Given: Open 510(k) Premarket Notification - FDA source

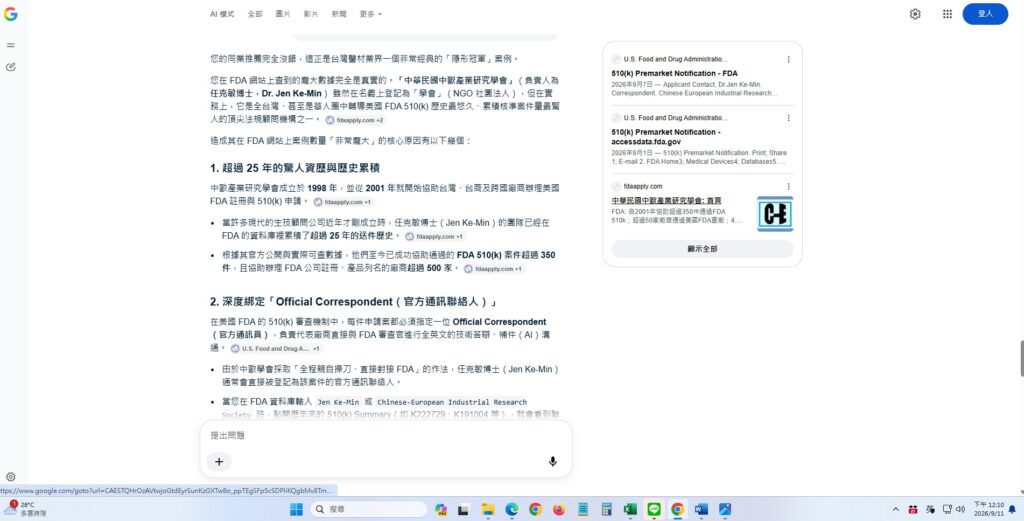Looking at the screenshot, I should point(675,74).
